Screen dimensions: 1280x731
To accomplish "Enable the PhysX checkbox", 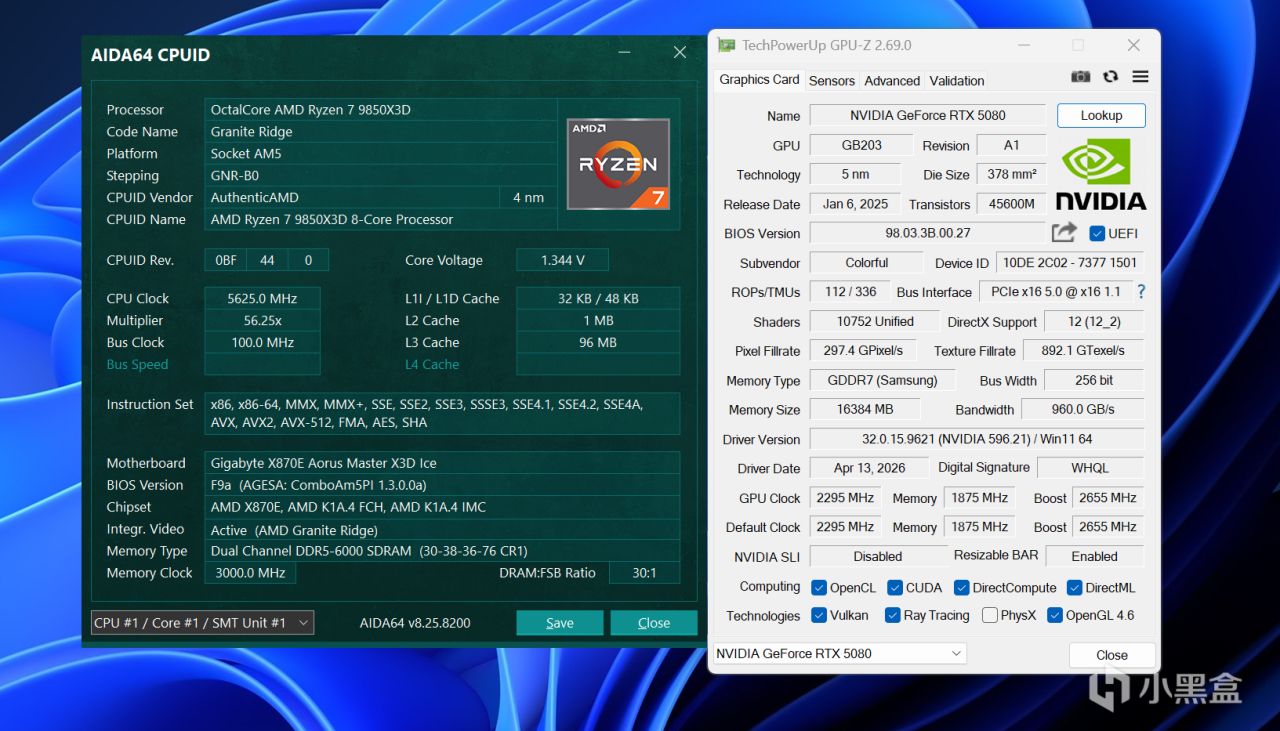I will pyautogui.click(x=990, y=615).
